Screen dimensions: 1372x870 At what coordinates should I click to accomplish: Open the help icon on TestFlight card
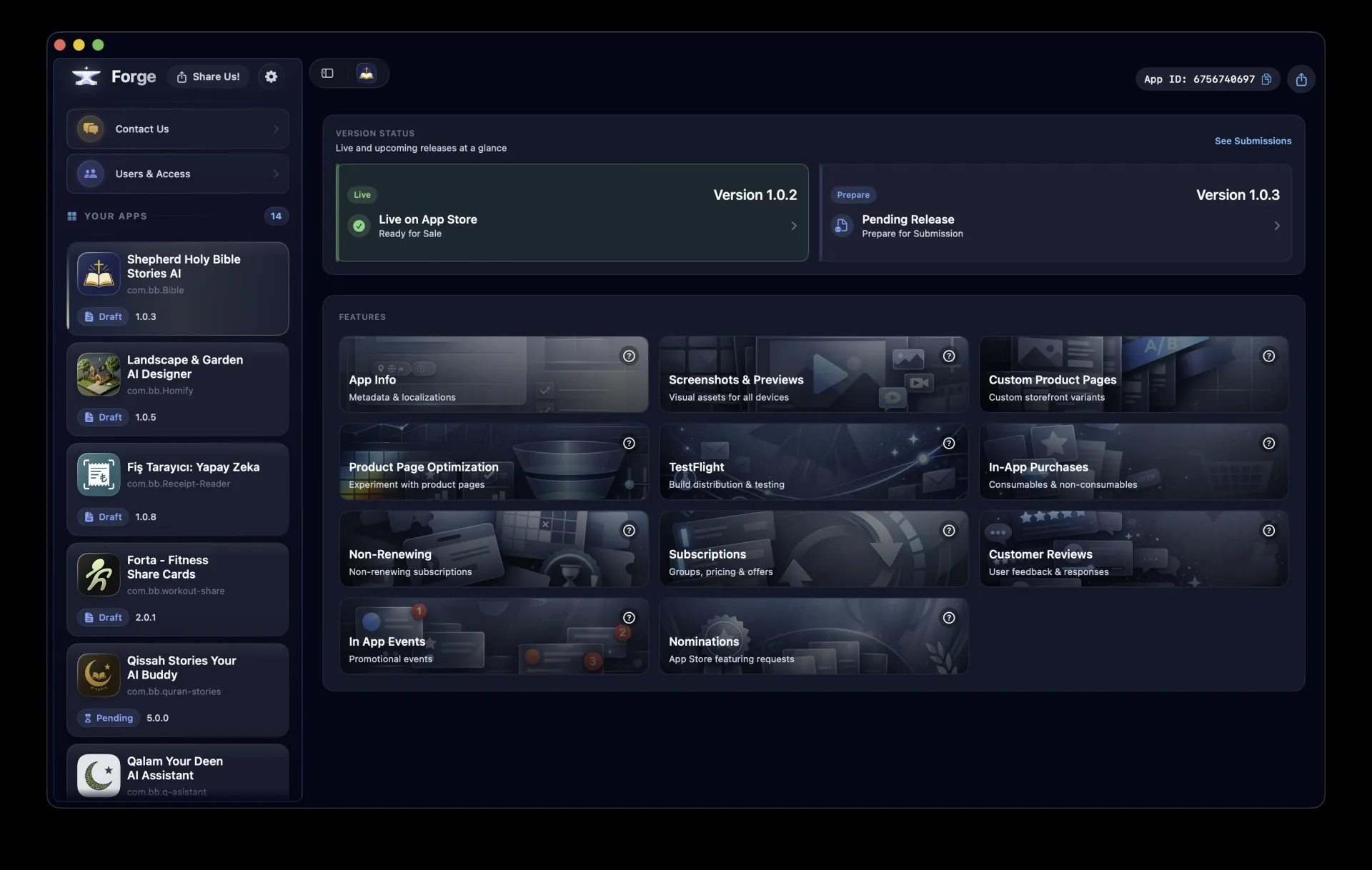tap(949, 444)
